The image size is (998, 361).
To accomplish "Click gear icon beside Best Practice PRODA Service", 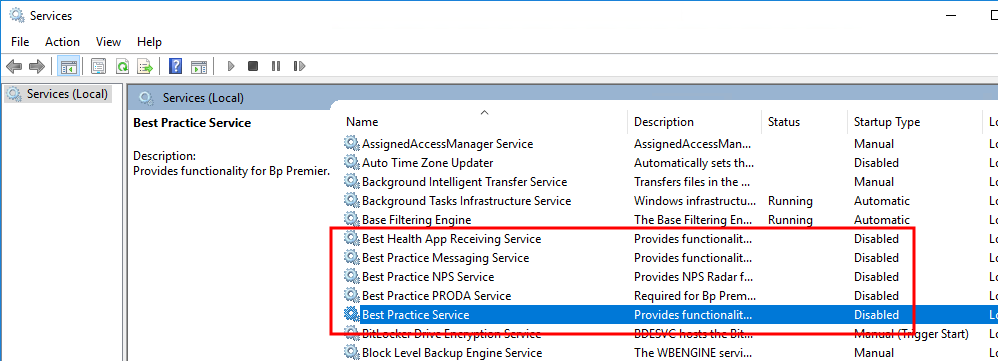I will (351, 296).
